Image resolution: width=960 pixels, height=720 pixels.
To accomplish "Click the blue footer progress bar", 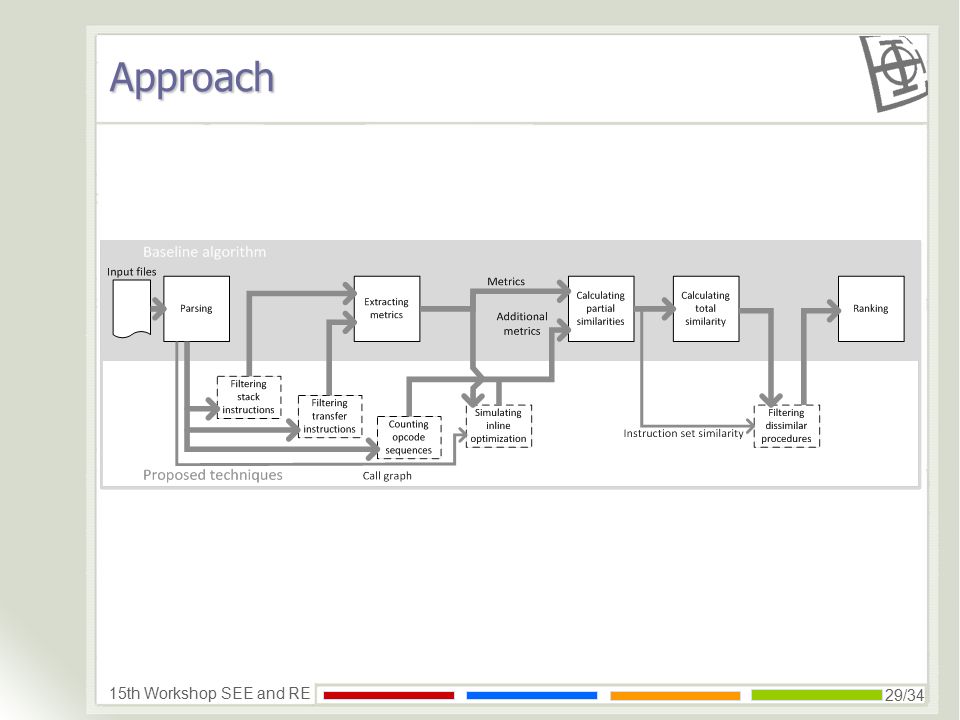I will [531, 696].
